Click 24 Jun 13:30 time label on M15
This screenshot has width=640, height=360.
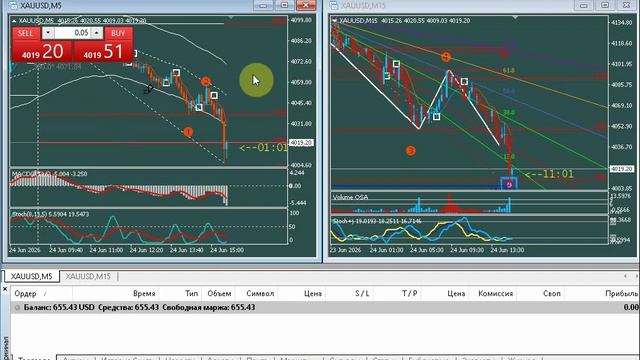pos(507,250)
